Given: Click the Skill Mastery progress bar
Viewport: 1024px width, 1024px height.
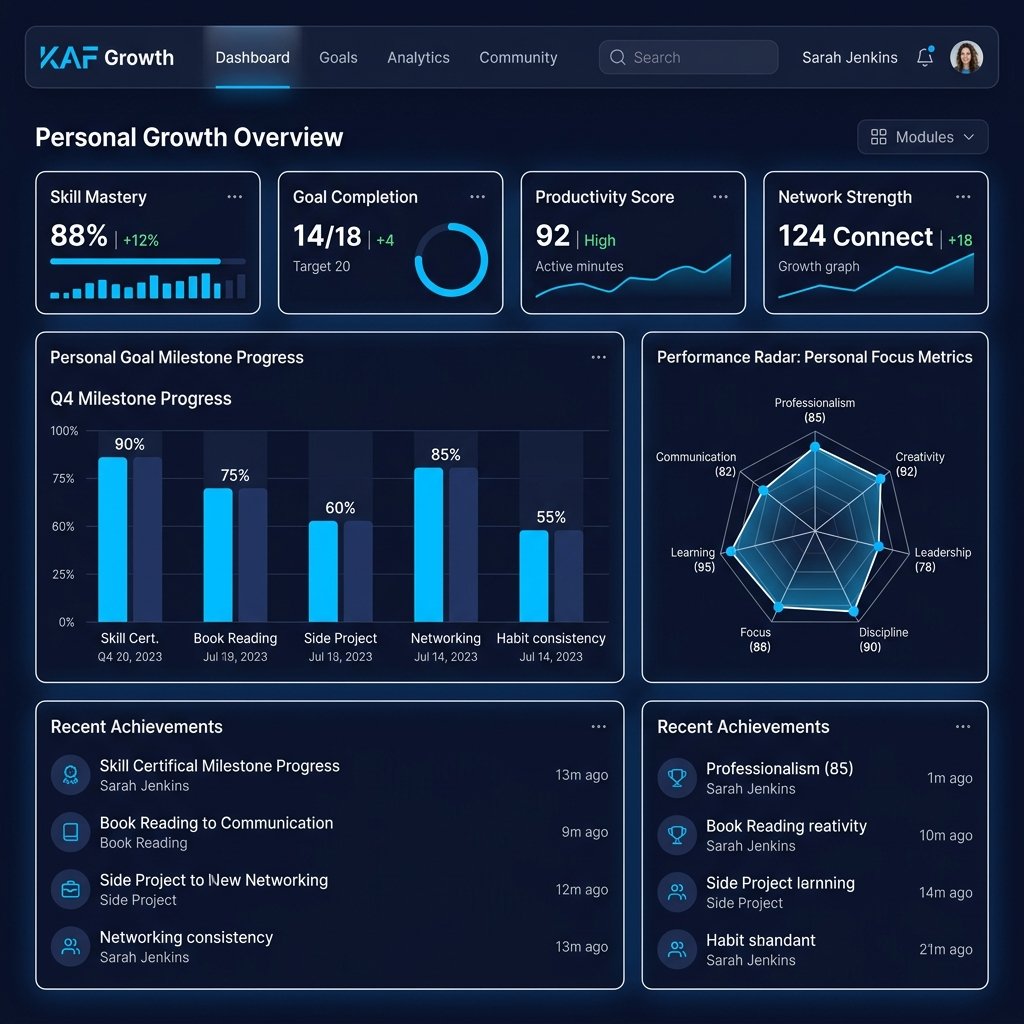Looking at the screenshot, I should 148,261.
